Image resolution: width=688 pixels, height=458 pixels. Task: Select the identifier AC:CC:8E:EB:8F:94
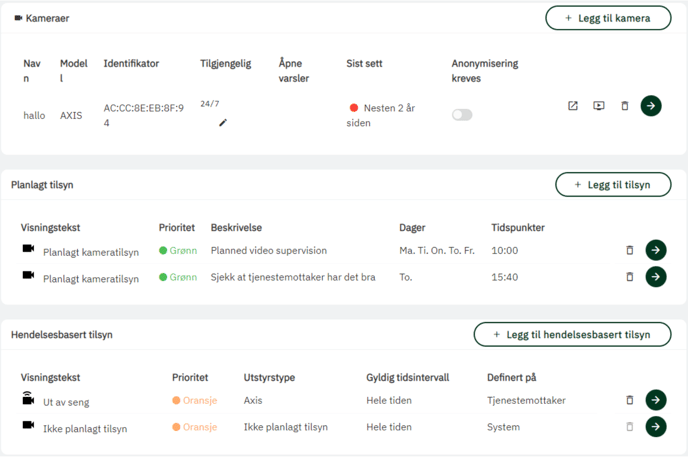143,115
